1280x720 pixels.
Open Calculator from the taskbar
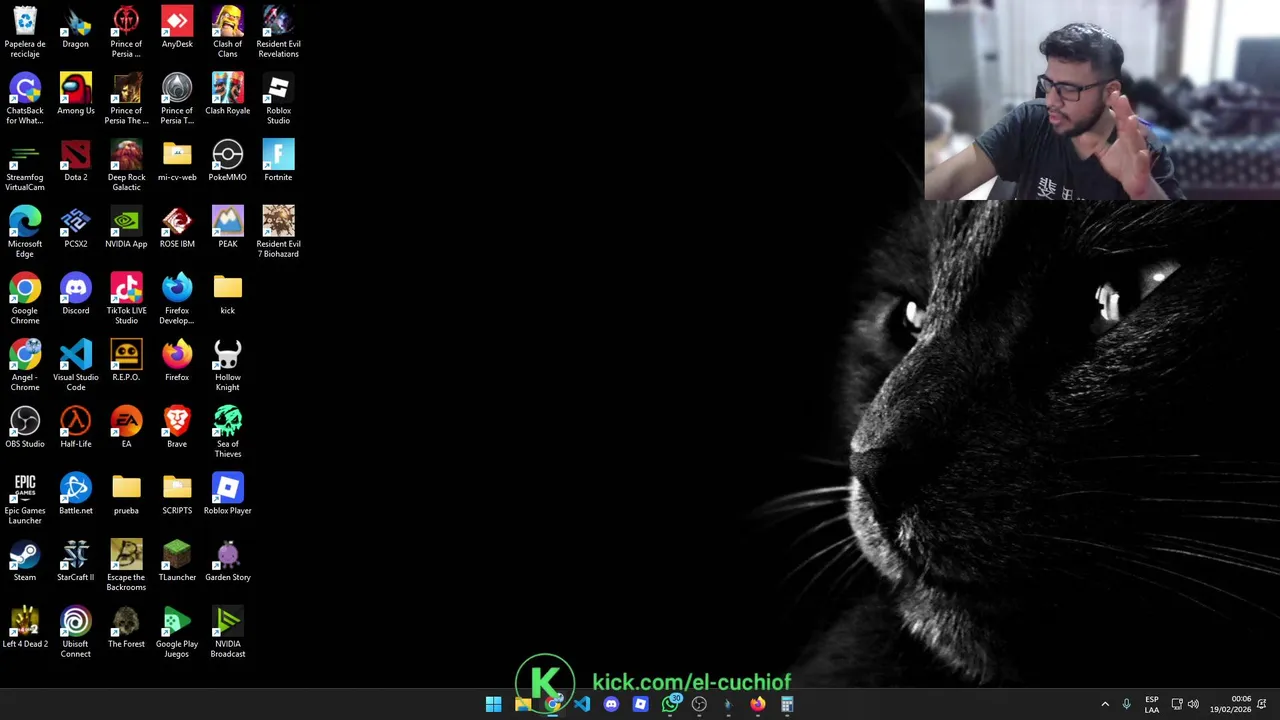pos(787,704)
